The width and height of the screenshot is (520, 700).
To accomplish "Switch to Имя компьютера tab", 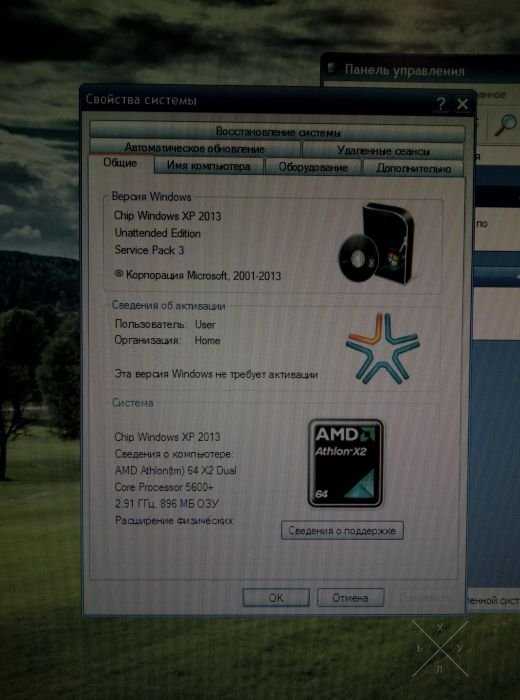I will (209, 167).
